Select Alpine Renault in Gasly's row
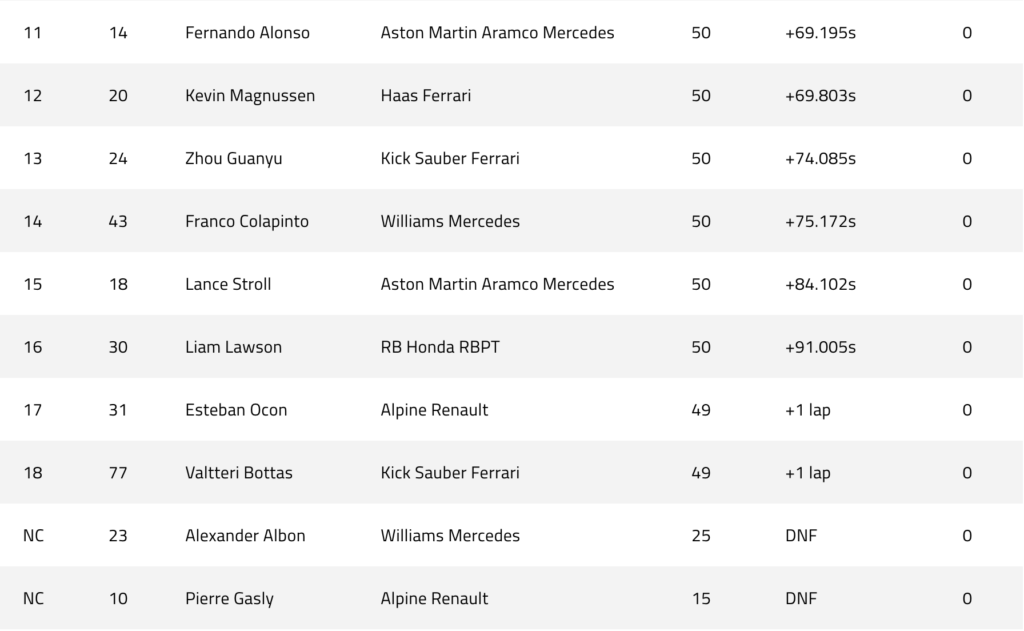The width and height of the screenshot is (1024, 631). click(x=434, y=598)
